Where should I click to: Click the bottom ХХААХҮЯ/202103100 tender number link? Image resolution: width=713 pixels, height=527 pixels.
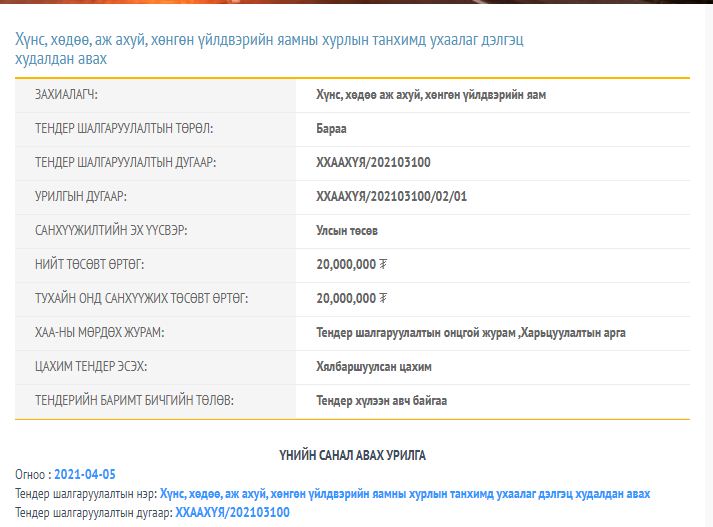point(232,513)
